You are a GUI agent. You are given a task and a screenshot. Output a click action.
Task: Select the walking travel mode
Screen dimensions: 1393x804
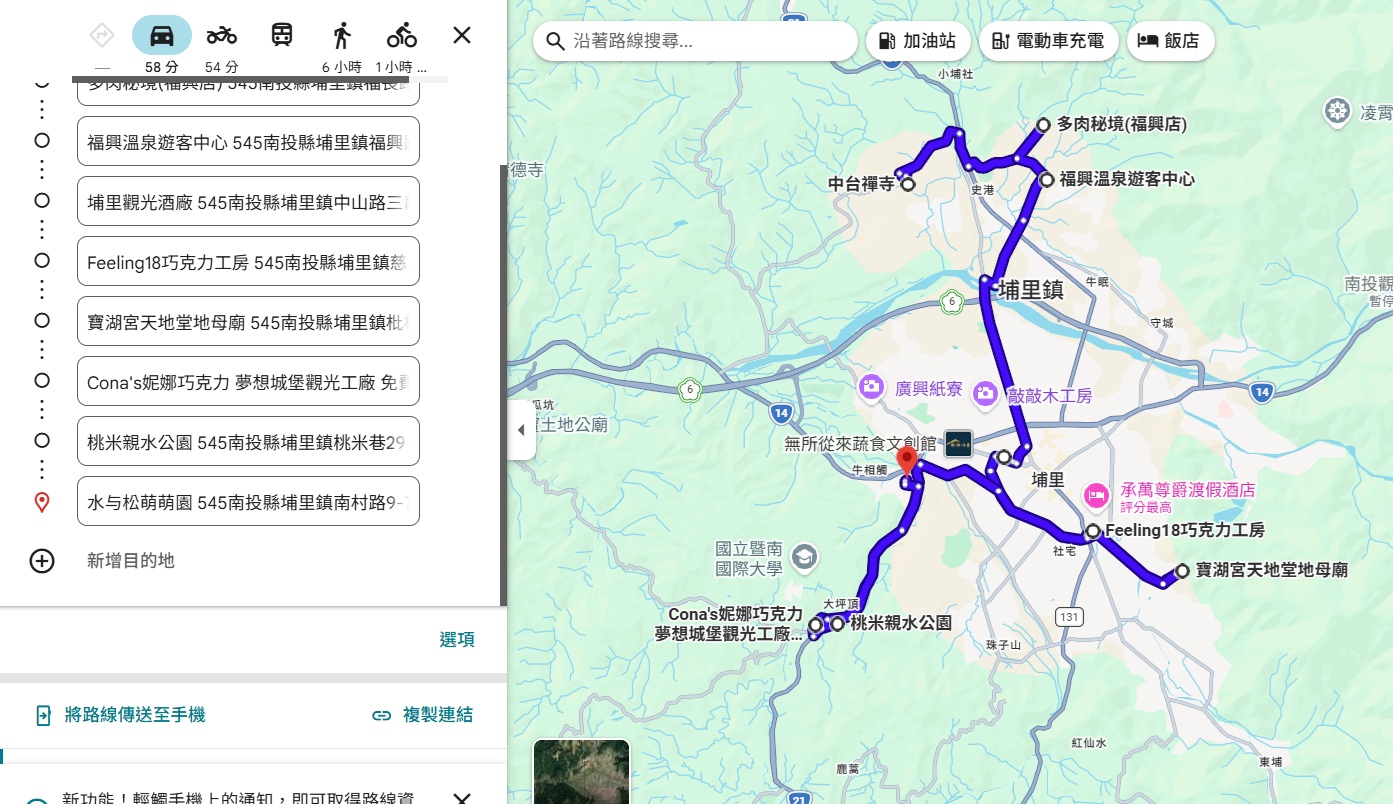(x=342, y=37)
